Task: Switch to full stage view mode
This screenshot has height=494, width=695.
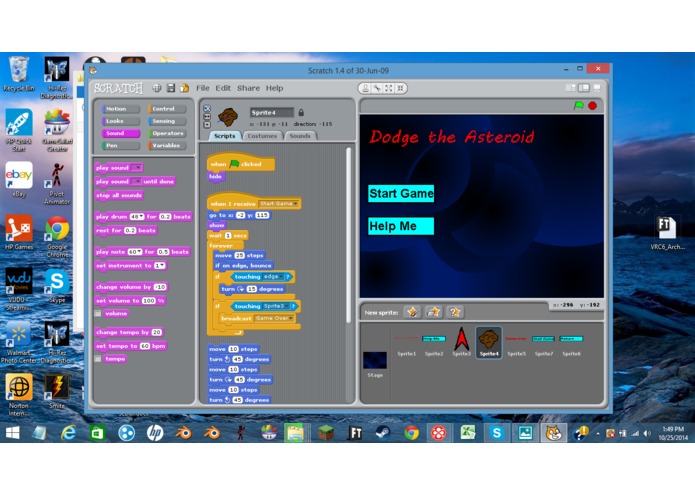Action: pyautogui.click(x=584, y=88)
